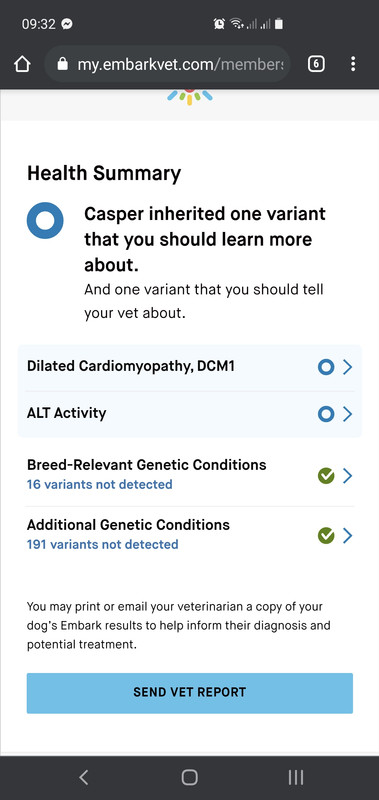379x800 pixels.
Task: Expand ALT Activity chevron arrow
Action: pos(347,414)
